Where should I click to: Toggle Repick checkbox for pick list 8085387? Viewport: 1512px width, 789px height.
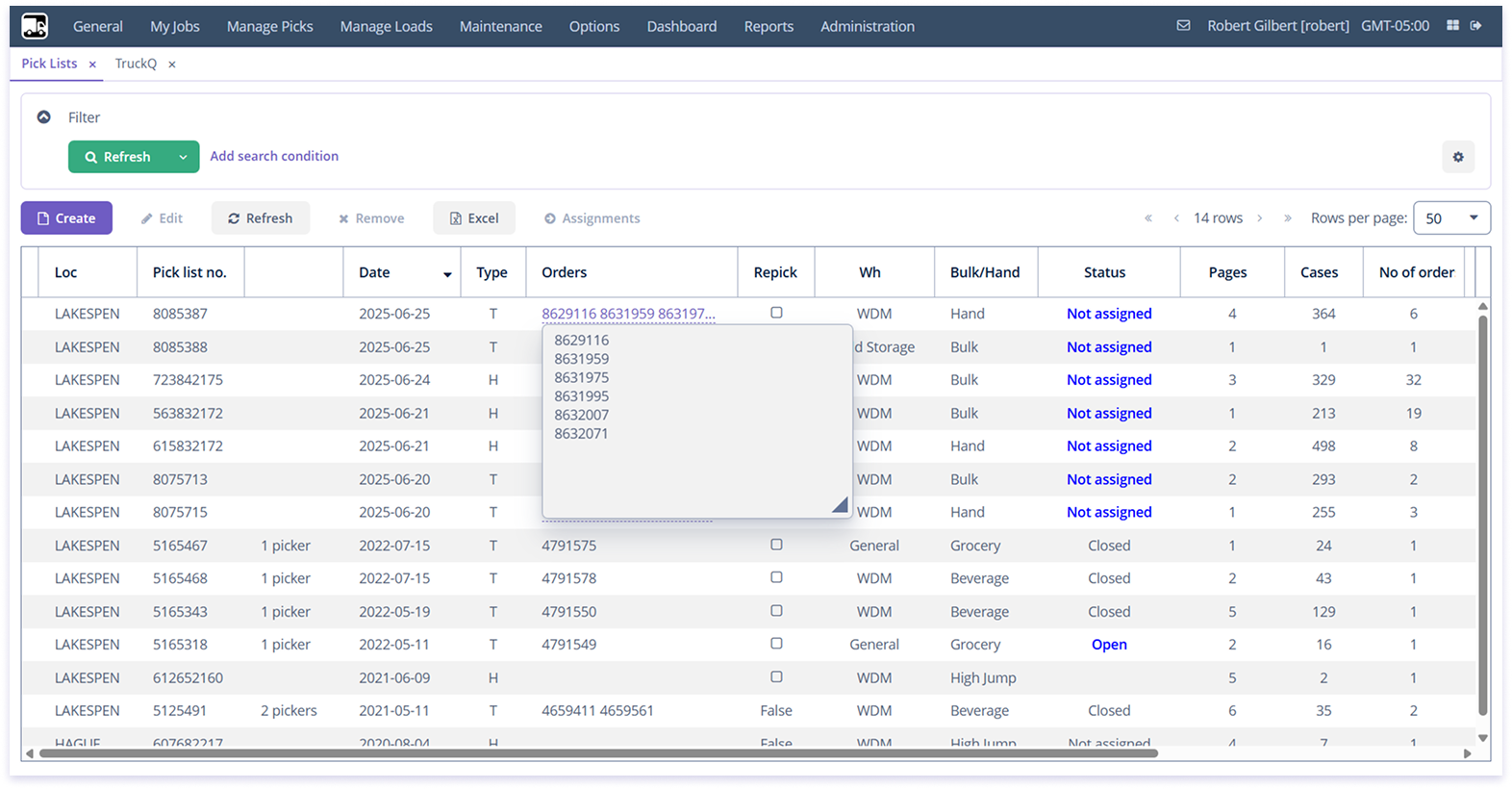pos(776,313)
